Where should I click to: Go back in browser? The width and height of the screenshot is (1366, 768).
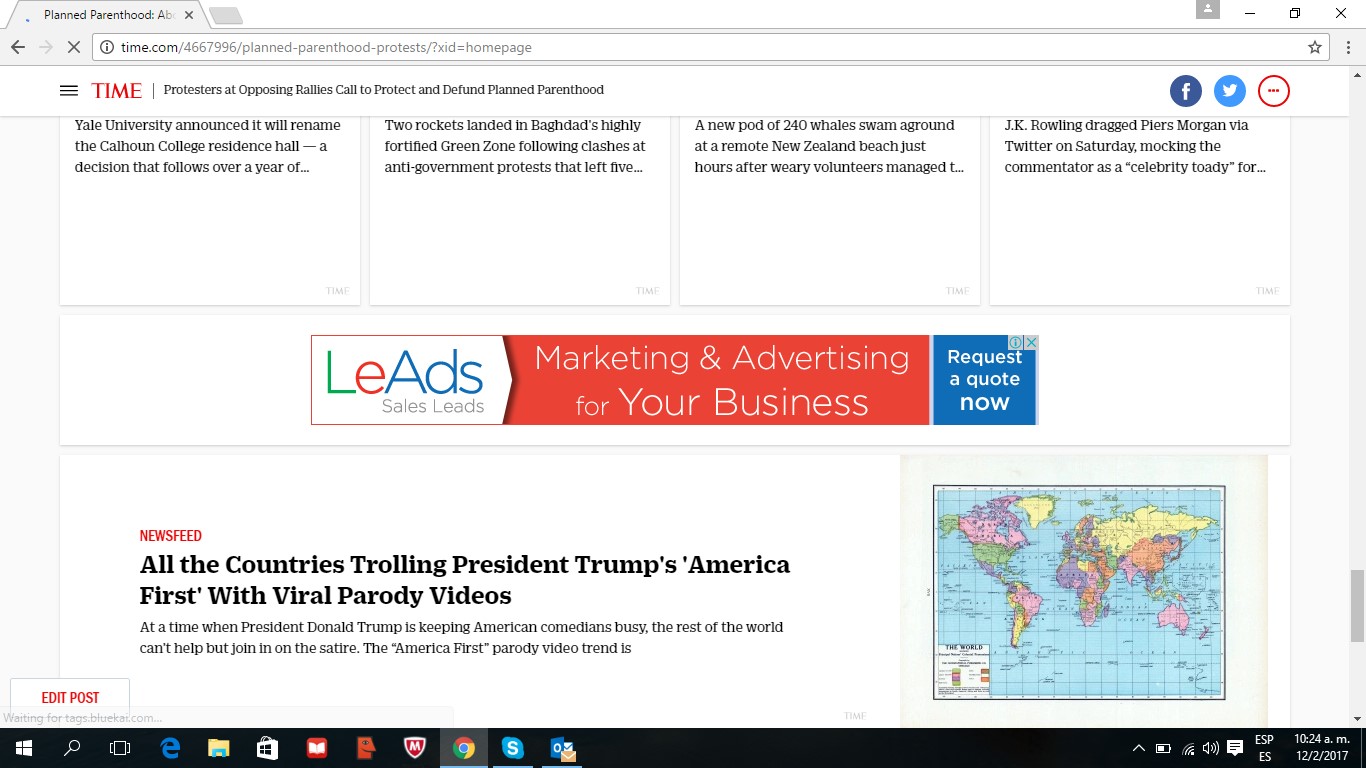click(x=18, y=47)
